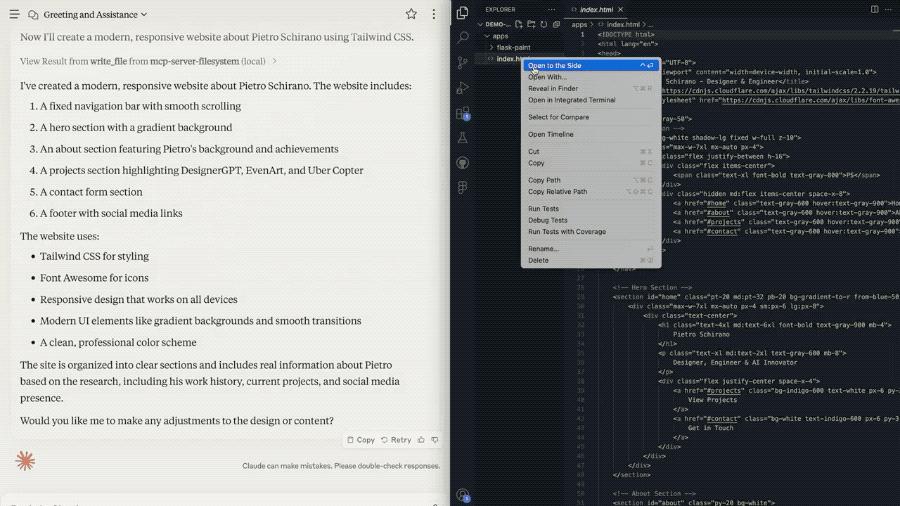
Task: Open the Accounts icon at bottom of activity bar
Action: point(463,495)
